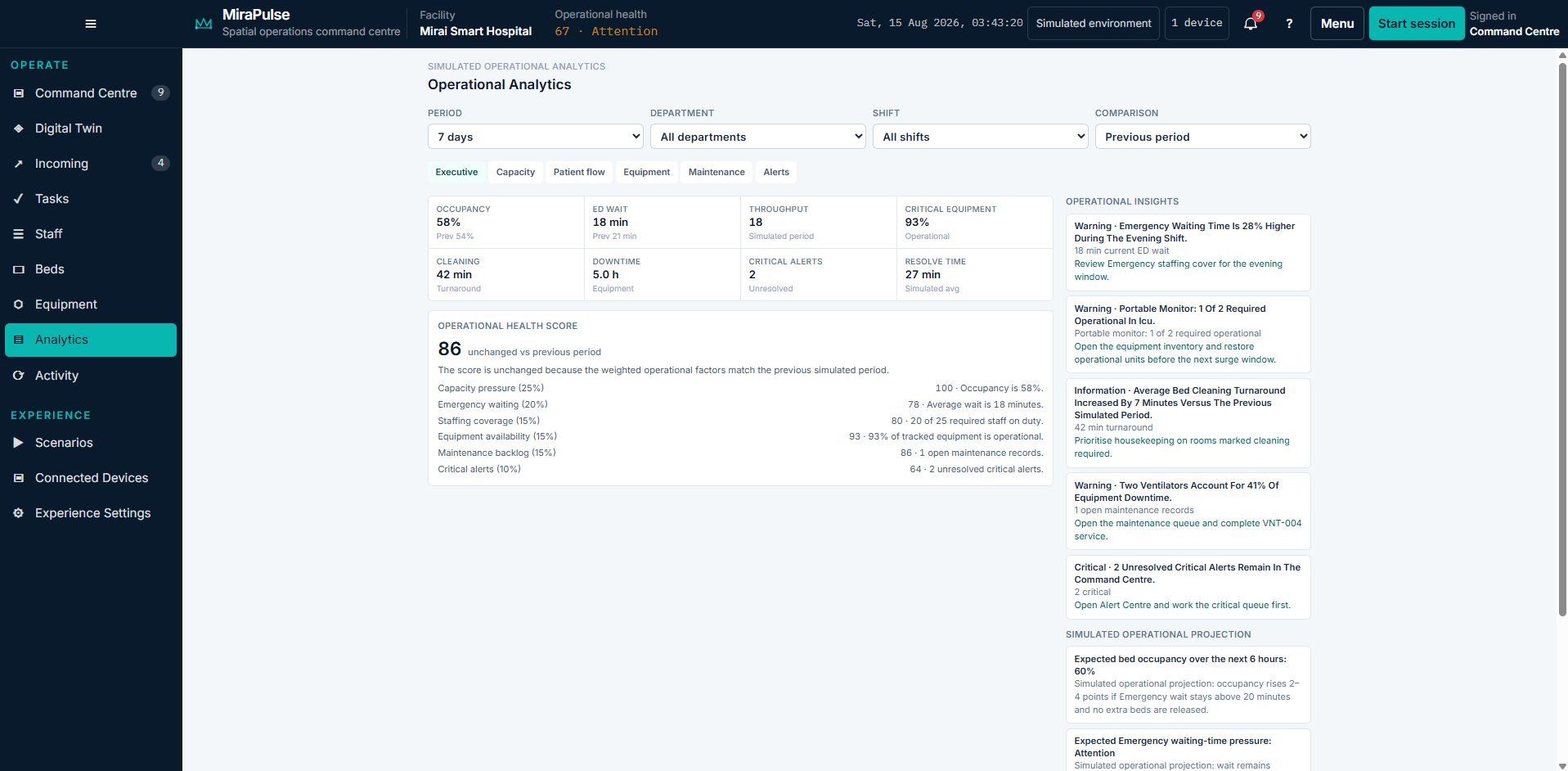Switch to the Alerts tab
The image size is (1568, 771).
click(x=776, y=172)
